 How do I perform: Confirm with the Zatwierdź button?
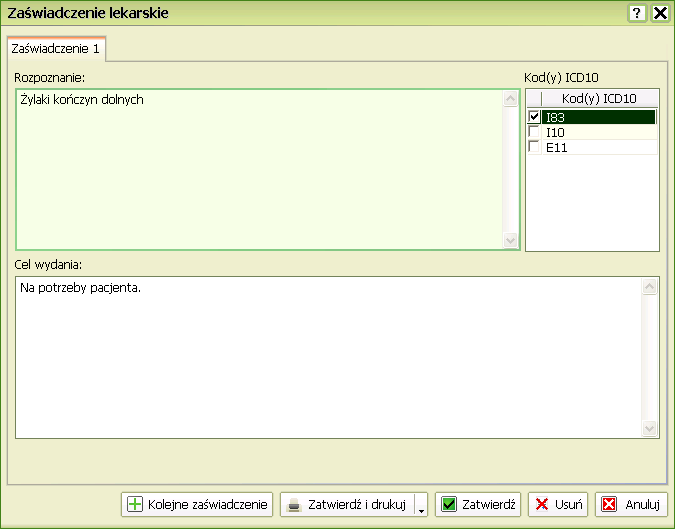[478, 504]
